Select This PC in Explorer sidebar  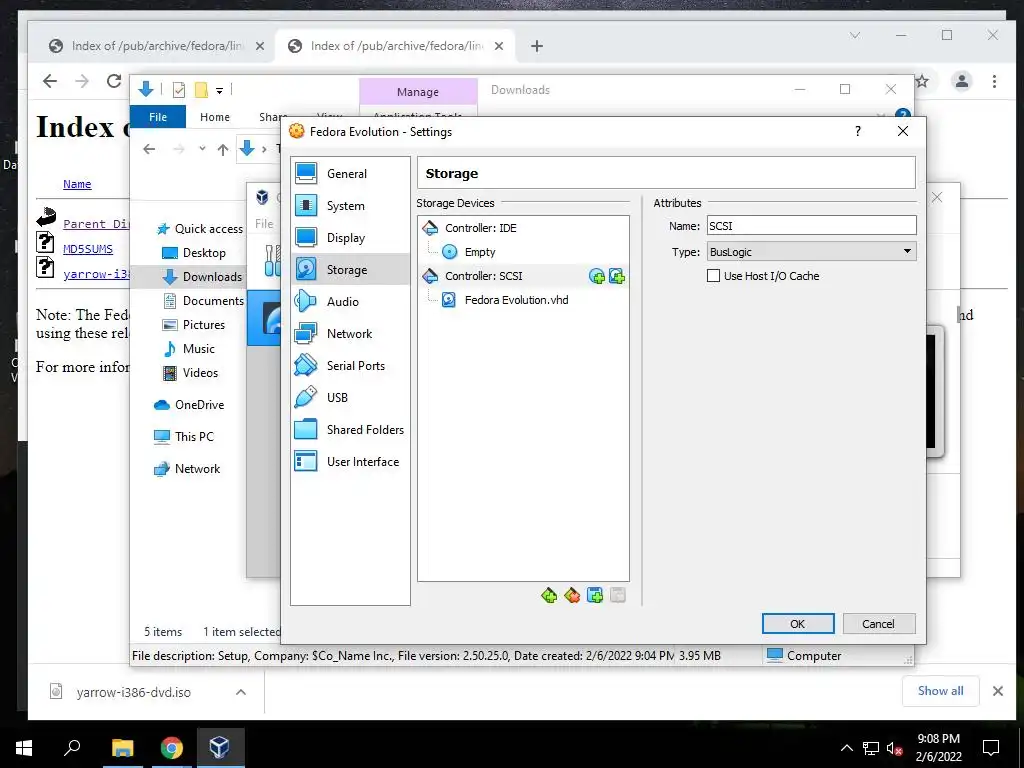click(x=184, y=437)
